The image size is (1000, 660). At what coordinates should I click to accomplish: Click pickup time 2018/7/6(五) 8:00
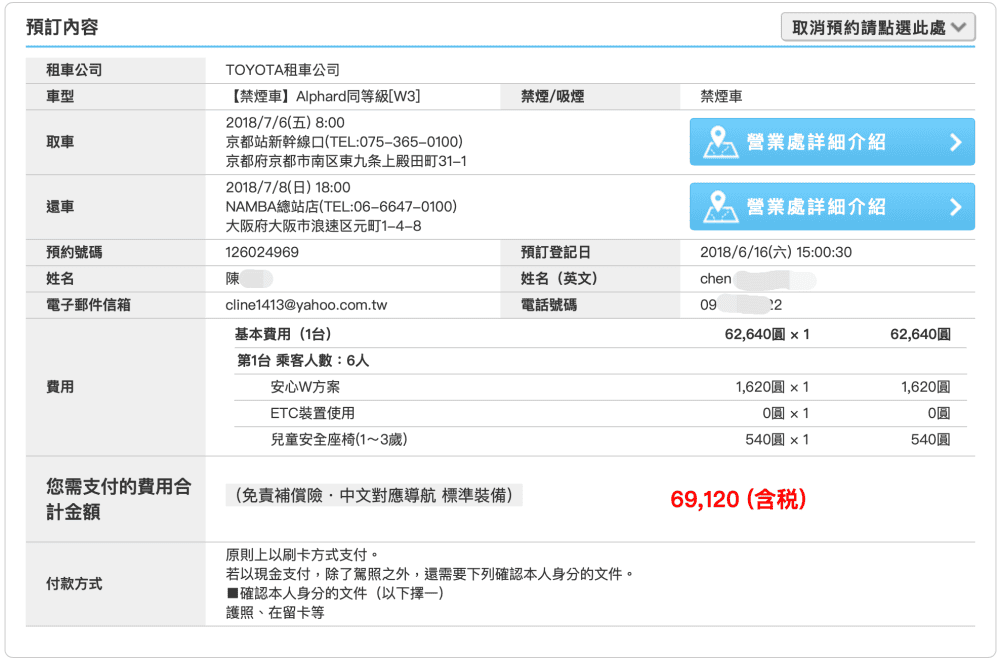pos(285,122)
